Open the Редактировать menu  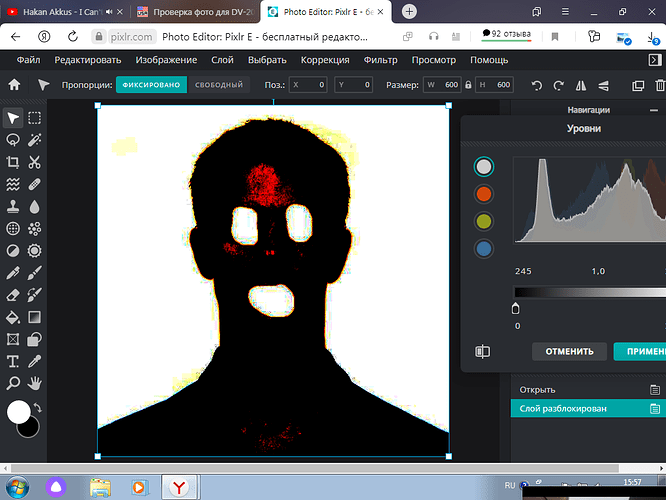pos(88,60)
